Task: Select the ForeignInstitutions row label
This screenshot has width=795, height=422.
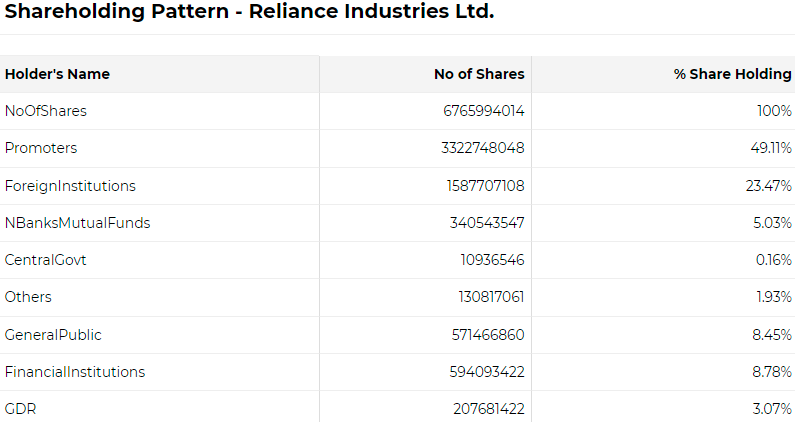Action: (x=70, y=185)
